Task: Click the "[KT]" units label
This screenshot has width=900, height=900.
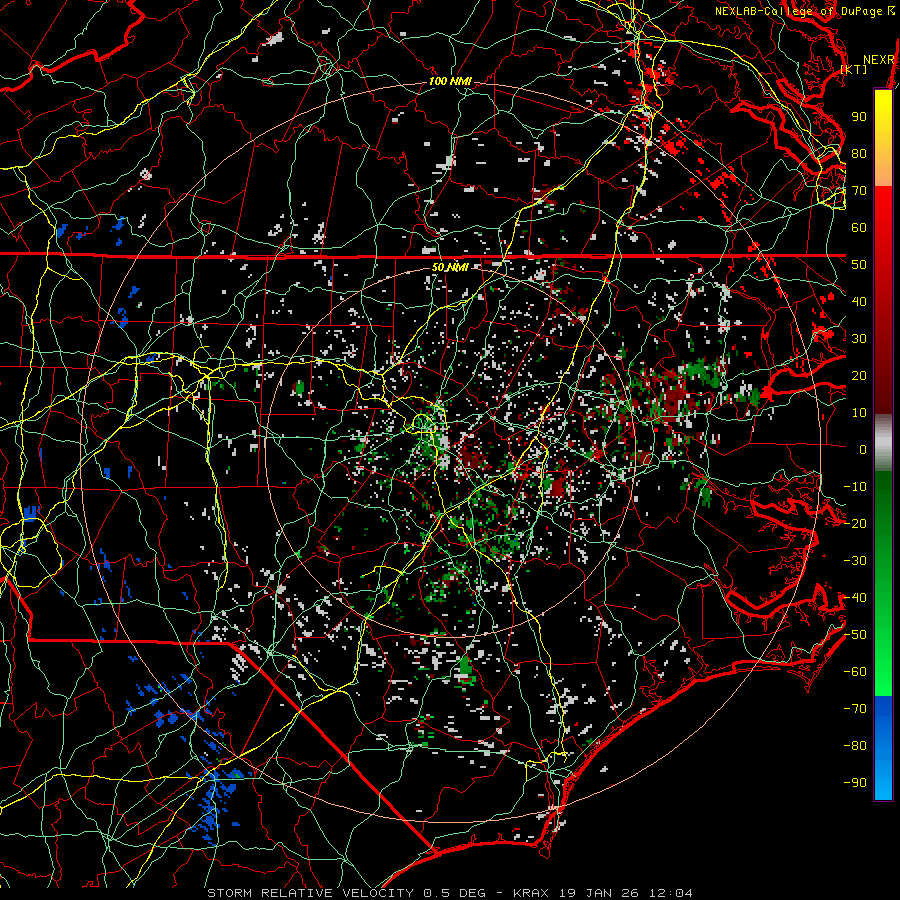Action: pos(854,69)
